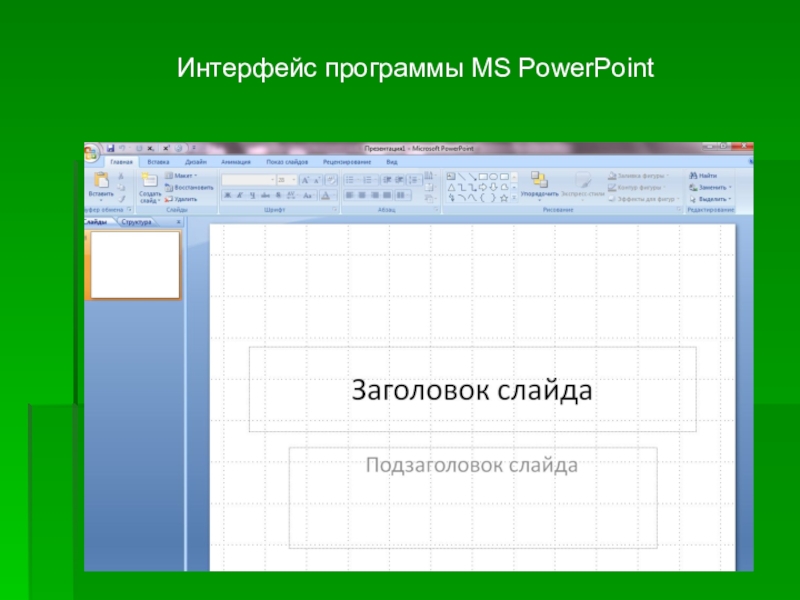This screenshot has width=800, height=600.
Task: Click Найти to find text
Action: 703,176
